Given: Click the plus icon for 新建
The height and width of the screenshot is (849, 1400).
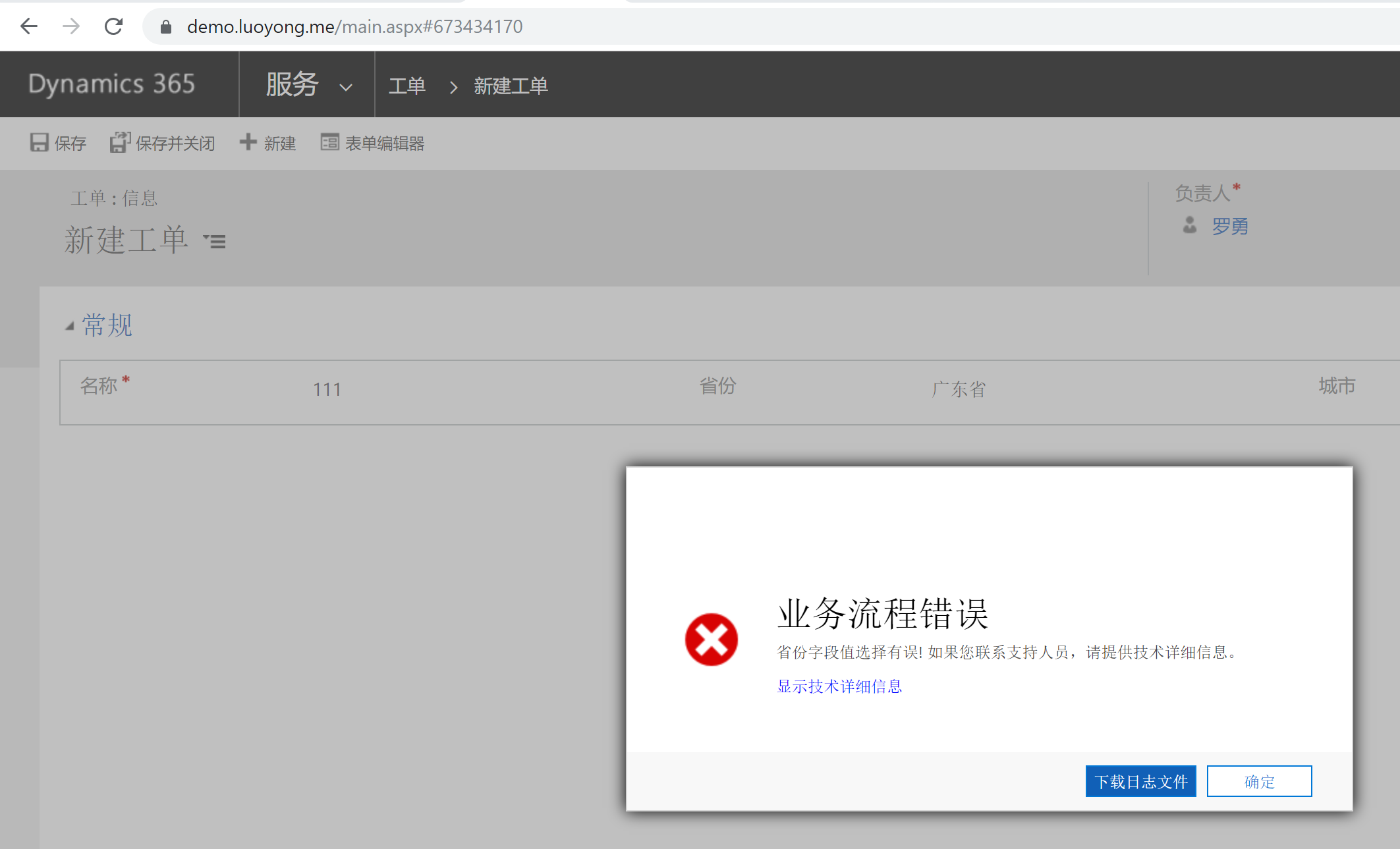Looking at the screenshot, I should pyautogui.click(x=248, y=142).
